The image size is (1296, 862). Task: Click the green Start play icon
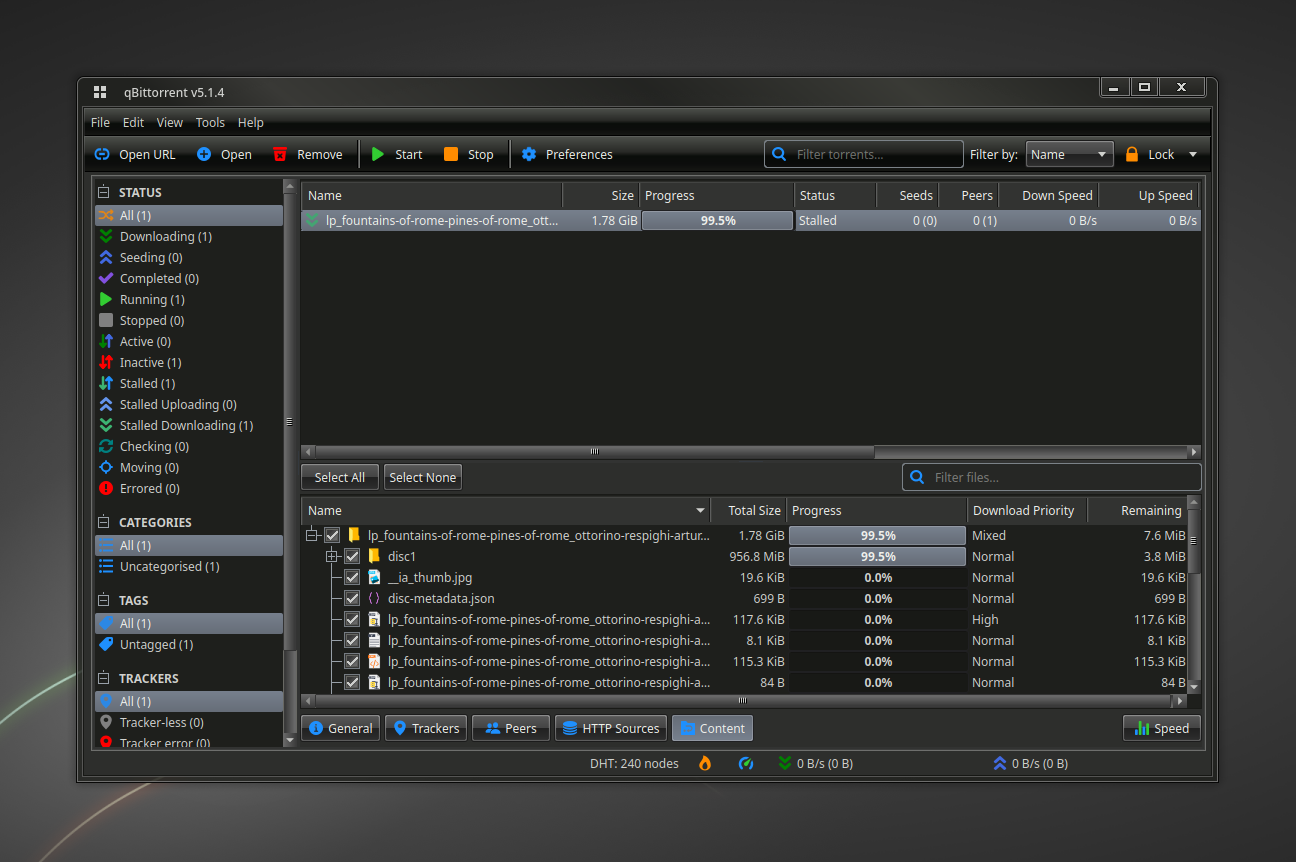378,154
